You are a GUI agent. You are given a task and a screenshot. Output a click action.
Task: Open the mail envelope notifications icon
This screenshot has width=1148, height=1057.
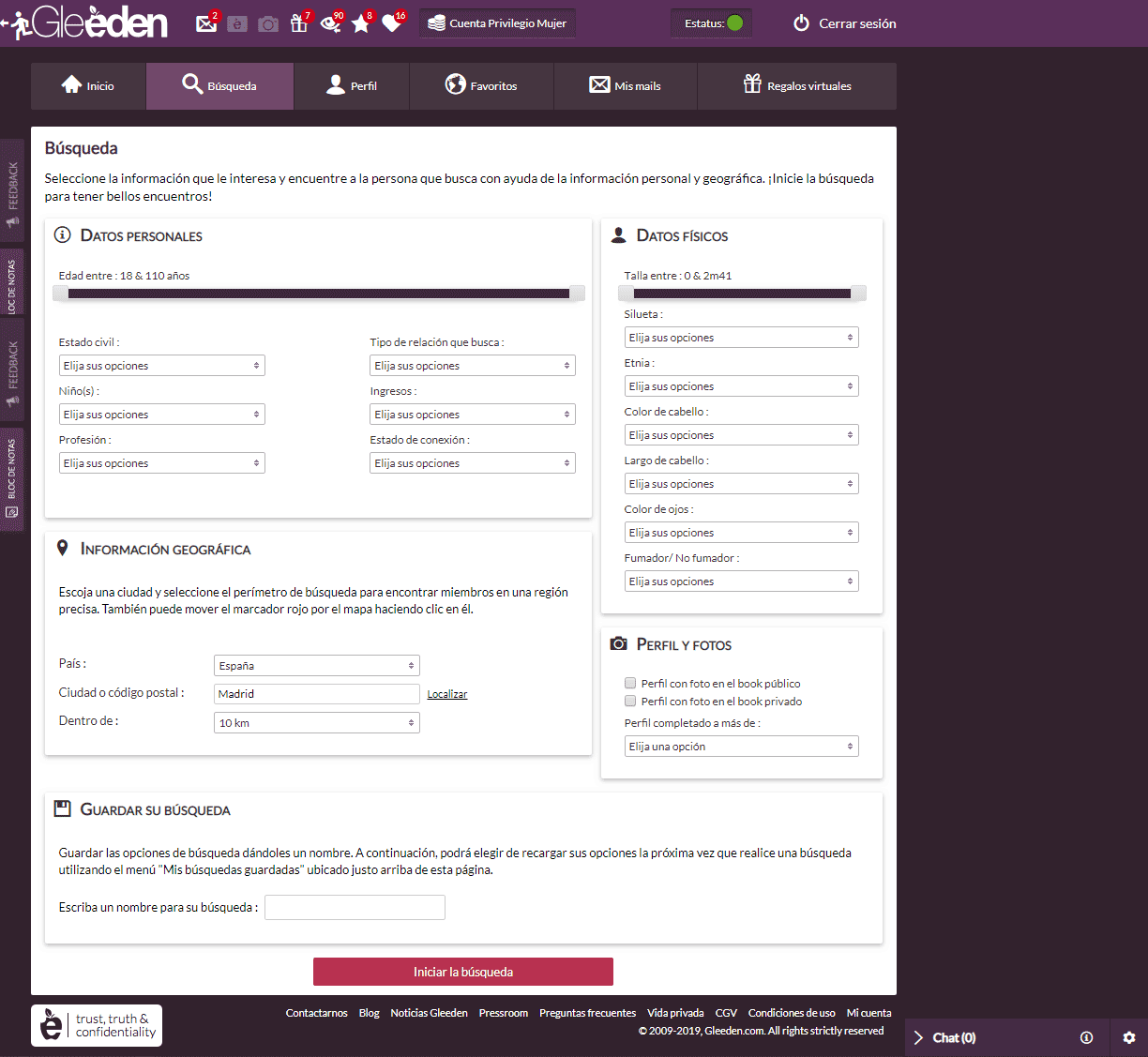[206, 23]
